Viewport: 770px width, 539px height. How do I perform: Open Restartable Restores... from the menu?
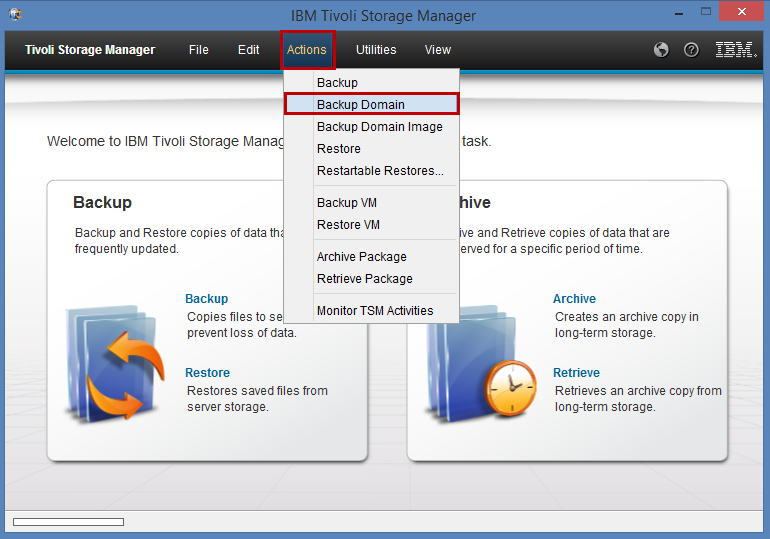(372, 171)
